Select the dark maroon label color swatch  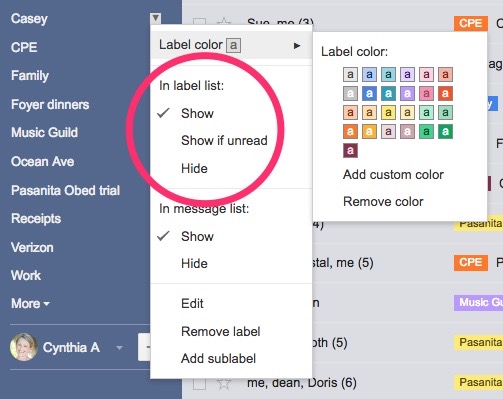350,150
